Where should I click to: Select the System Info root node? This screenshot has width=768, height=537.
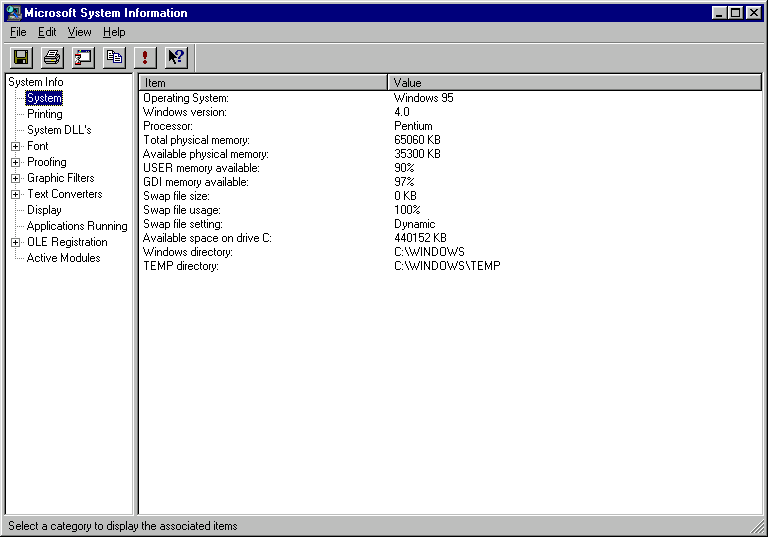(x=36, y=82)
